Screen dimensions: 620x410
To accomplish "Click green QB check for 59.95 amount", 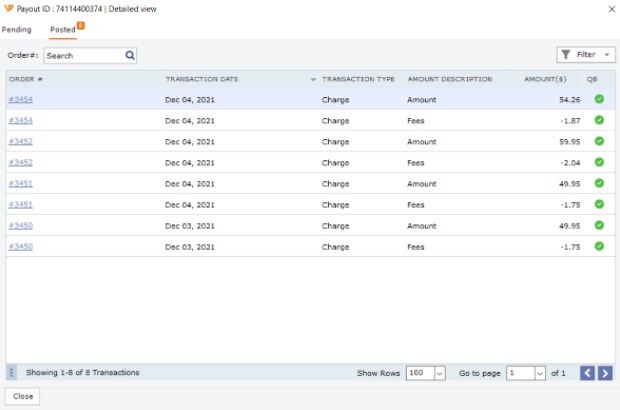I will click(x=599, y=141).
